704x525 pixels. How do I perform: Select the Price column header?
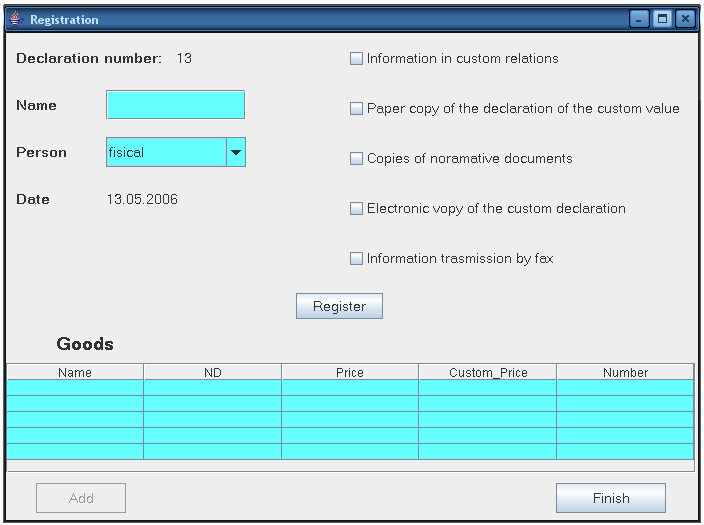point(350,372)
